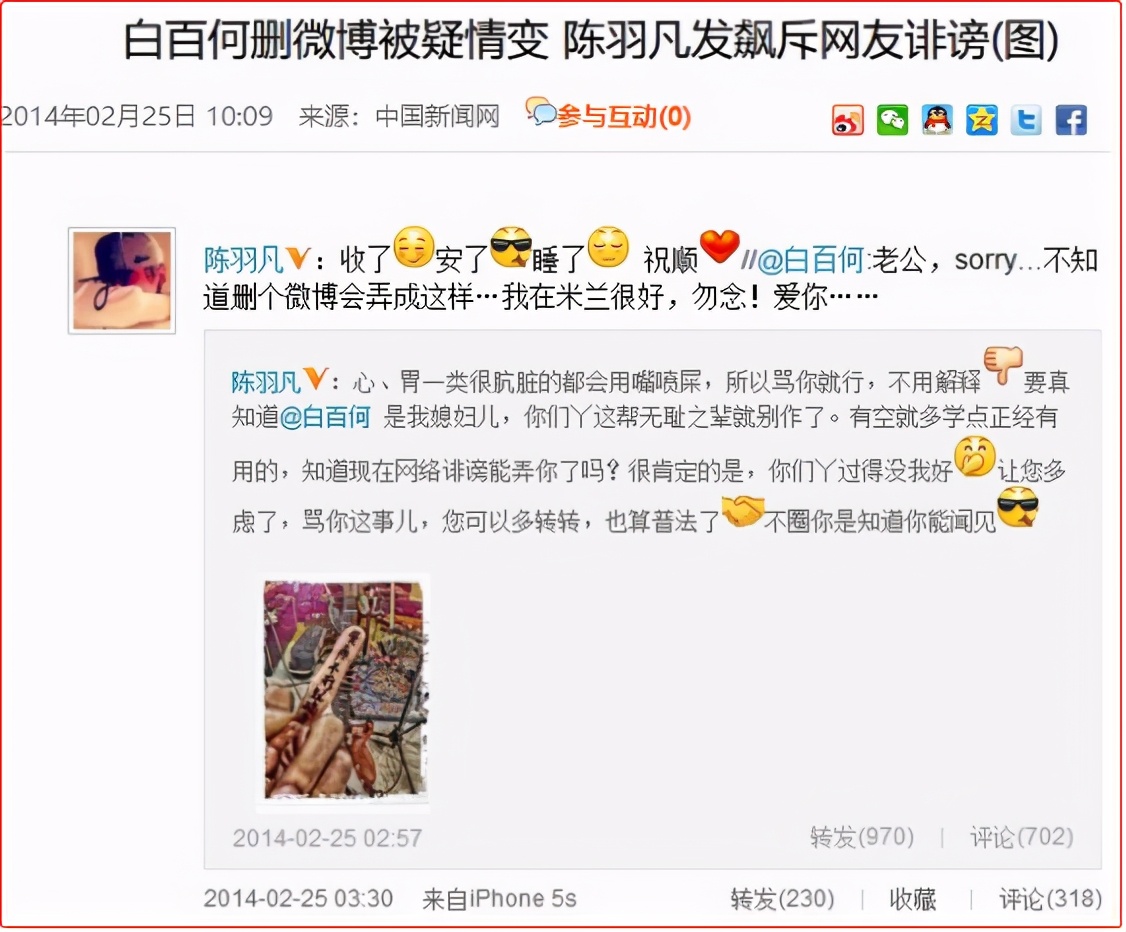Open @白百何 mention in quoted post
Screen dimensions: 1126x932
(325, 416)
